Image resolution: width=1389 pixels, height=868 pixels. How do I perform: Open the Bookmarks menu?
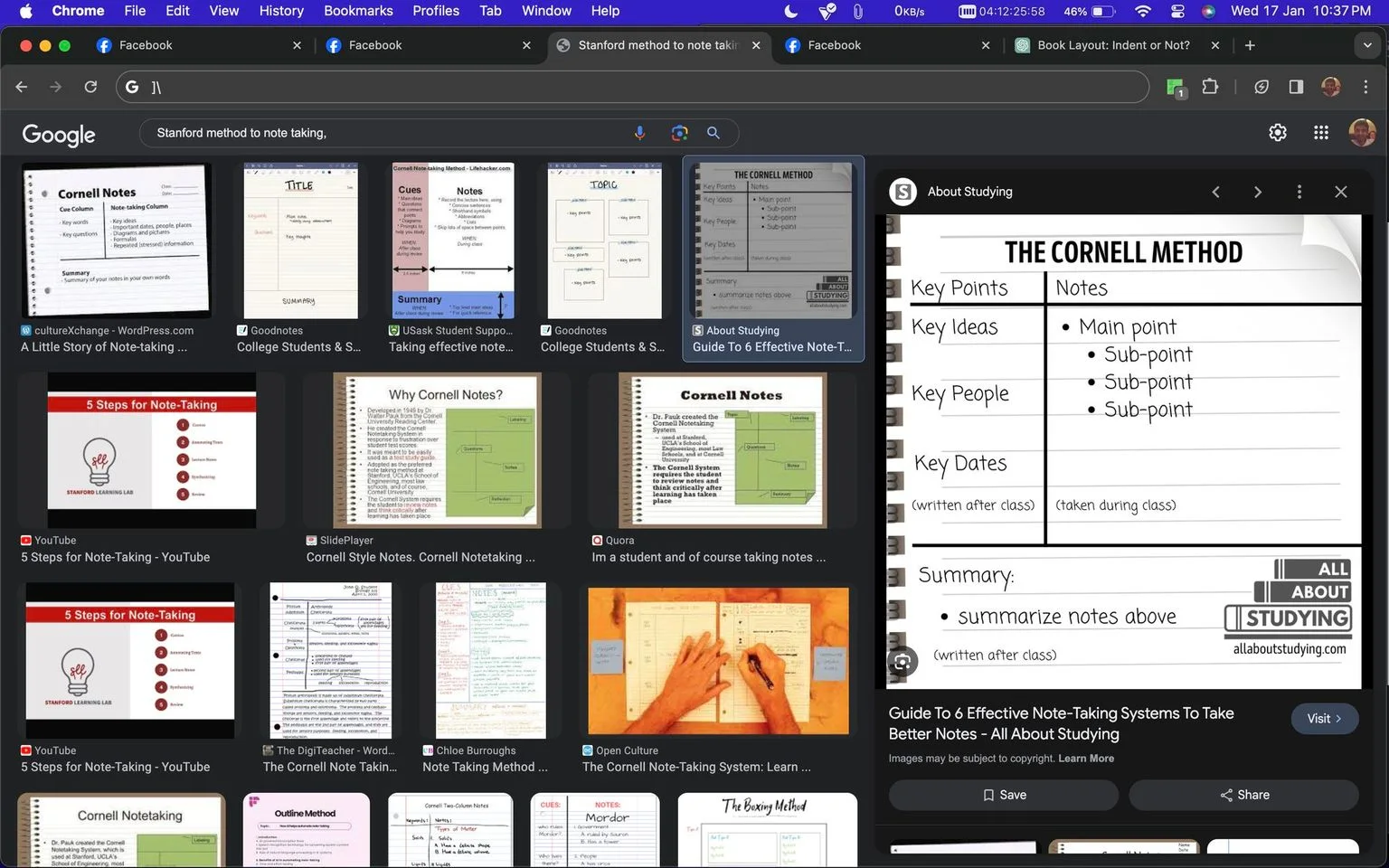pyautogui.click(x=358, y=11)
